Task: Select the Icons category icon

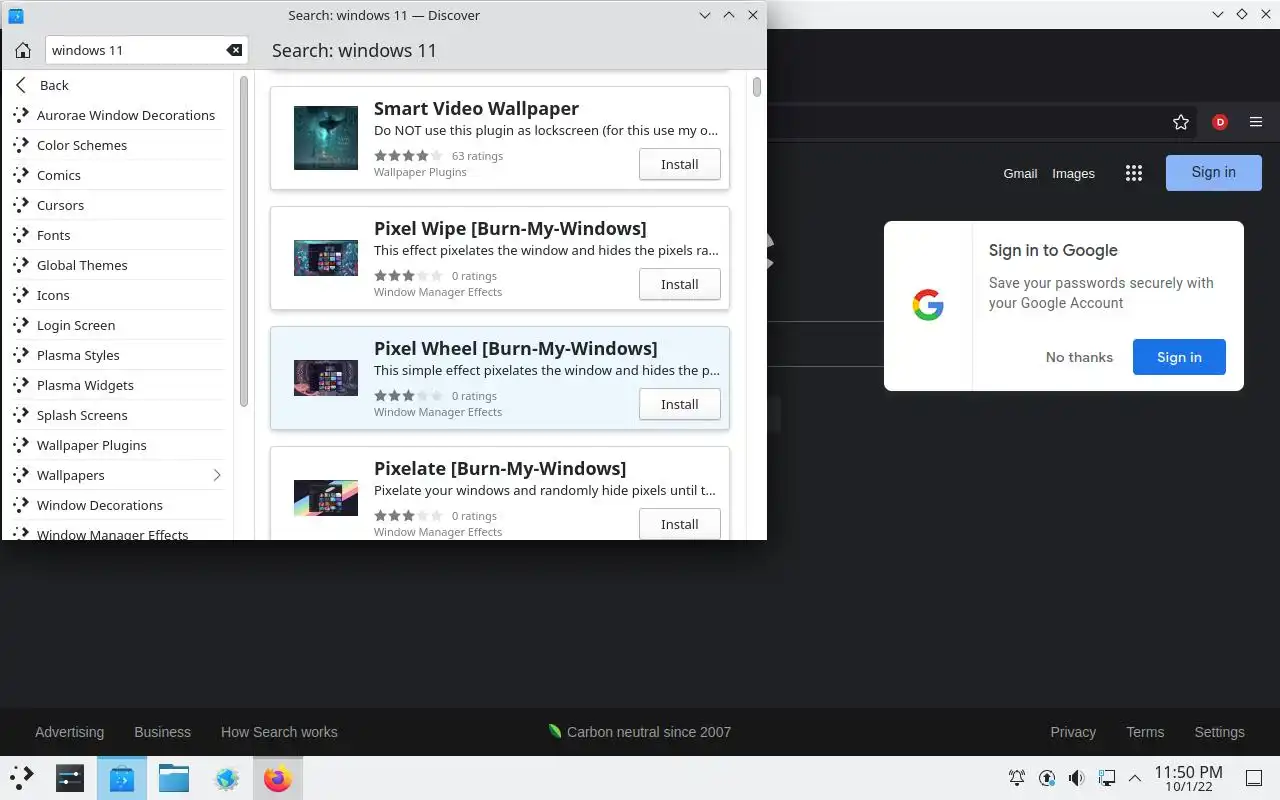Action: coord(21,295)
